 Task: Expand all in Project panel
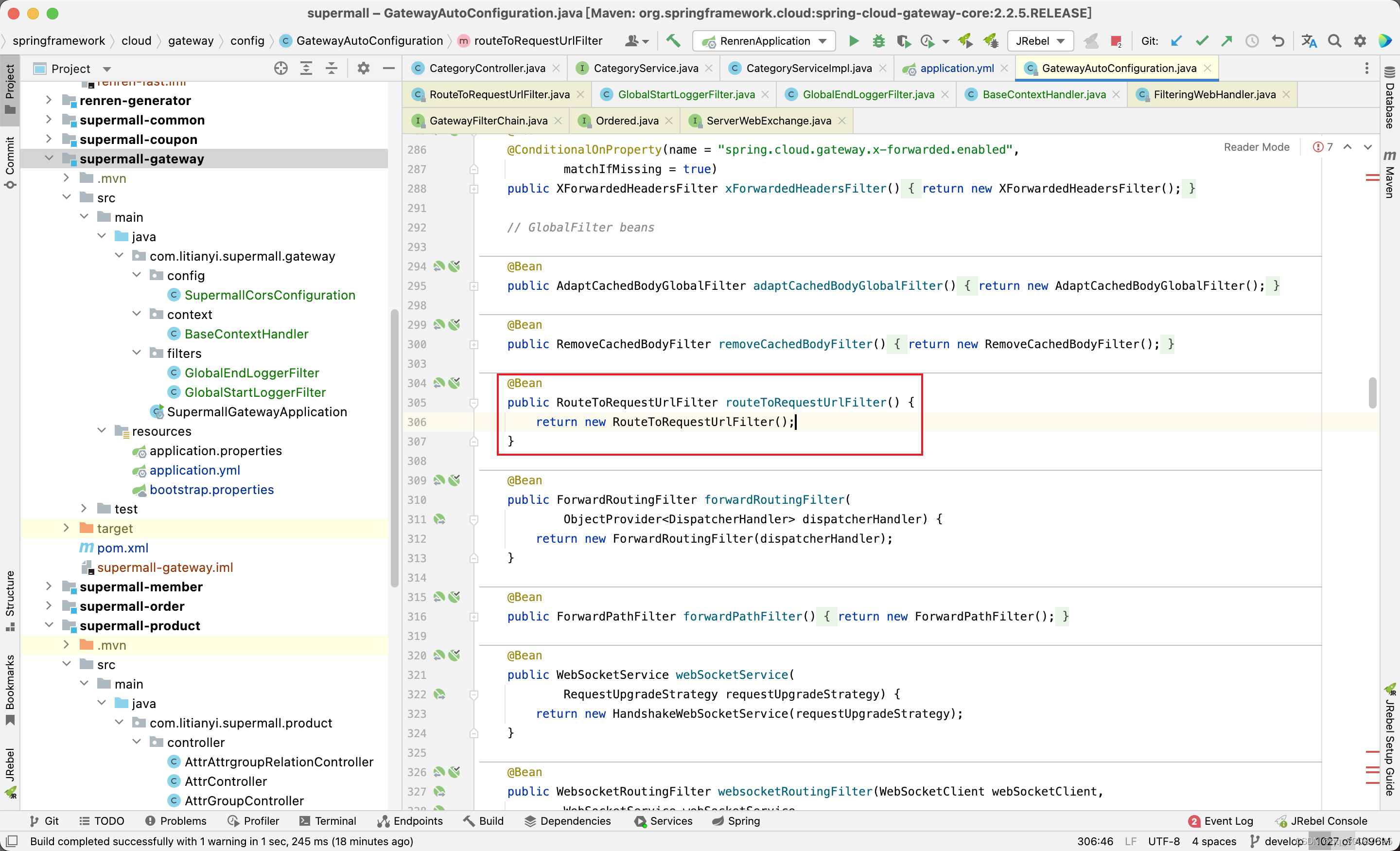pyautogui.click(x=306, y=69)
